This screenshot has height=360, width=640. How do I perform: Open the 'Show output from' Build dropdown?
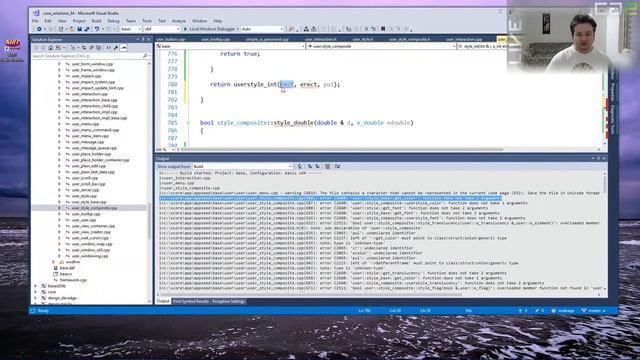(x=242, y=167)
